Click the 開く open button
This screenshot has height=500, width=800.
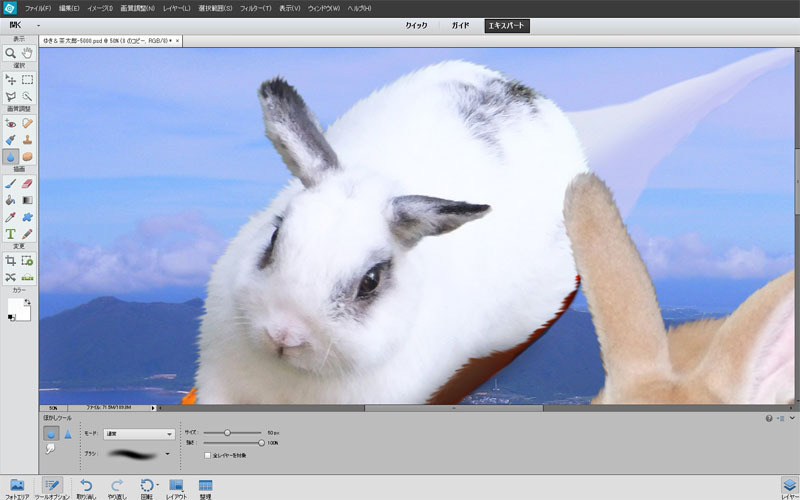(x=15, y=25)
